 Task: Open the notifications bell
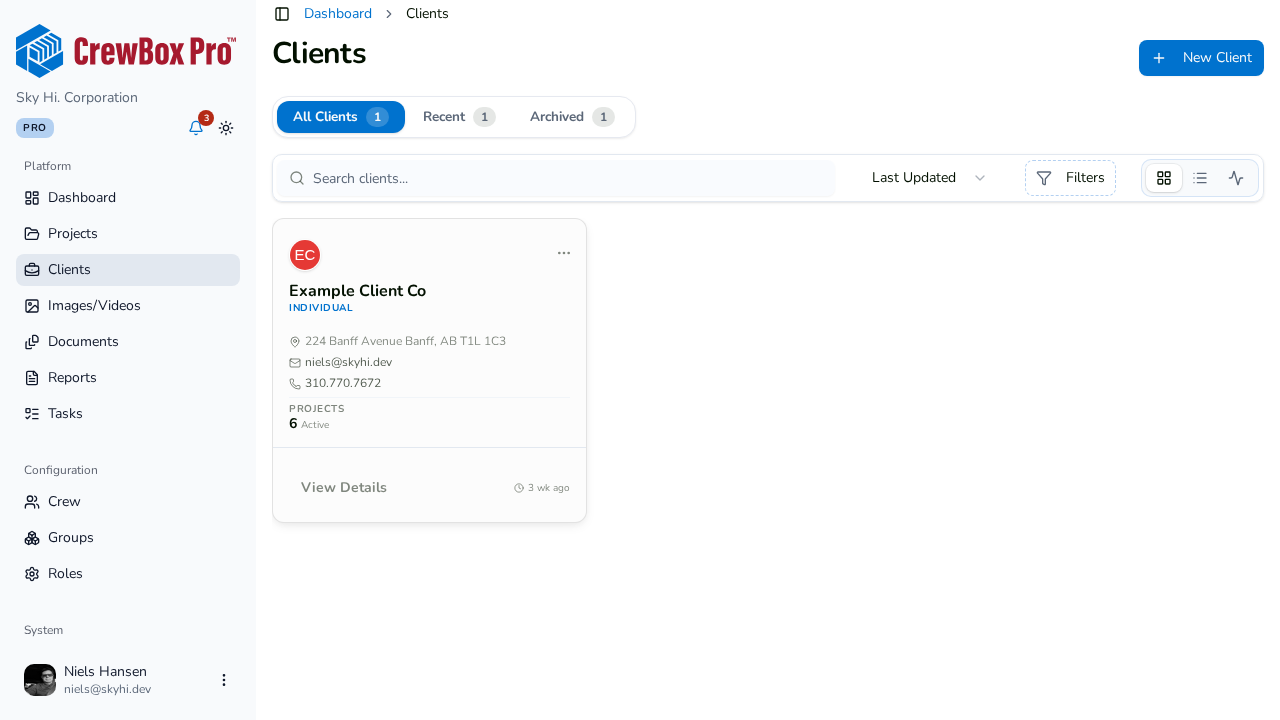tap(196, 128)
